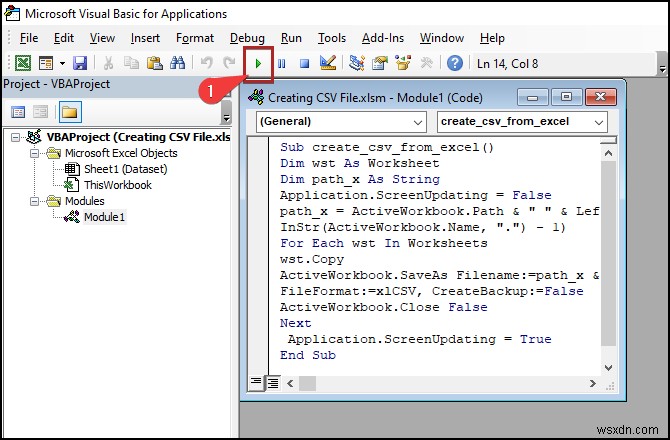Click the 'ActiveWorkbook.Close False' code line
Screen dimensions: 670x440
384,308
